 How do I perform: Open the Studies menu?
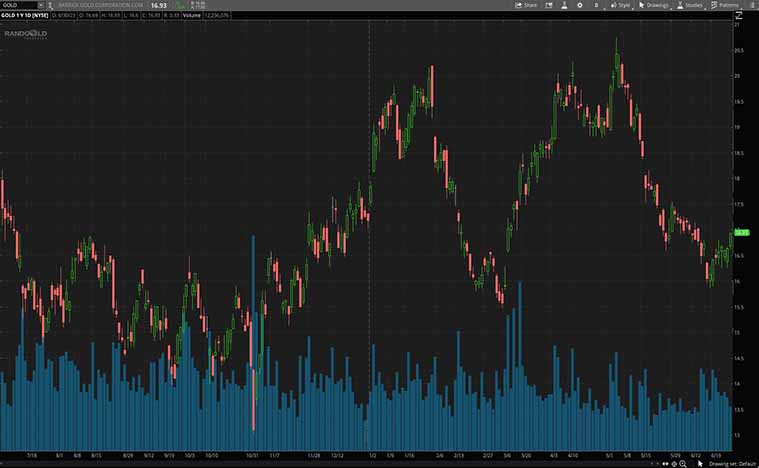[690, 5]
